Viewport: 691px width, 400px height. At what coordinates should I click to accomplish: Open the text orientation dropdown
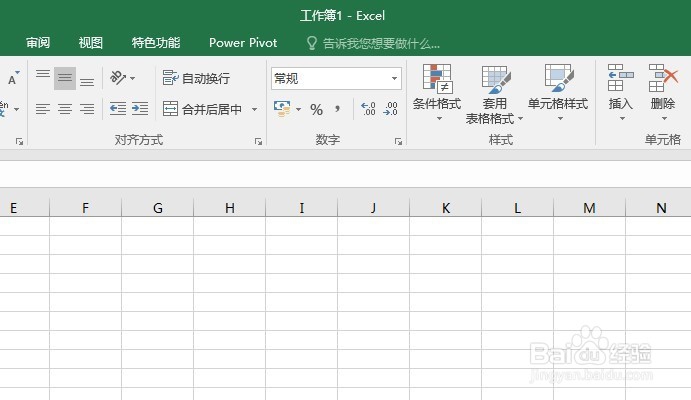(123, 78)
